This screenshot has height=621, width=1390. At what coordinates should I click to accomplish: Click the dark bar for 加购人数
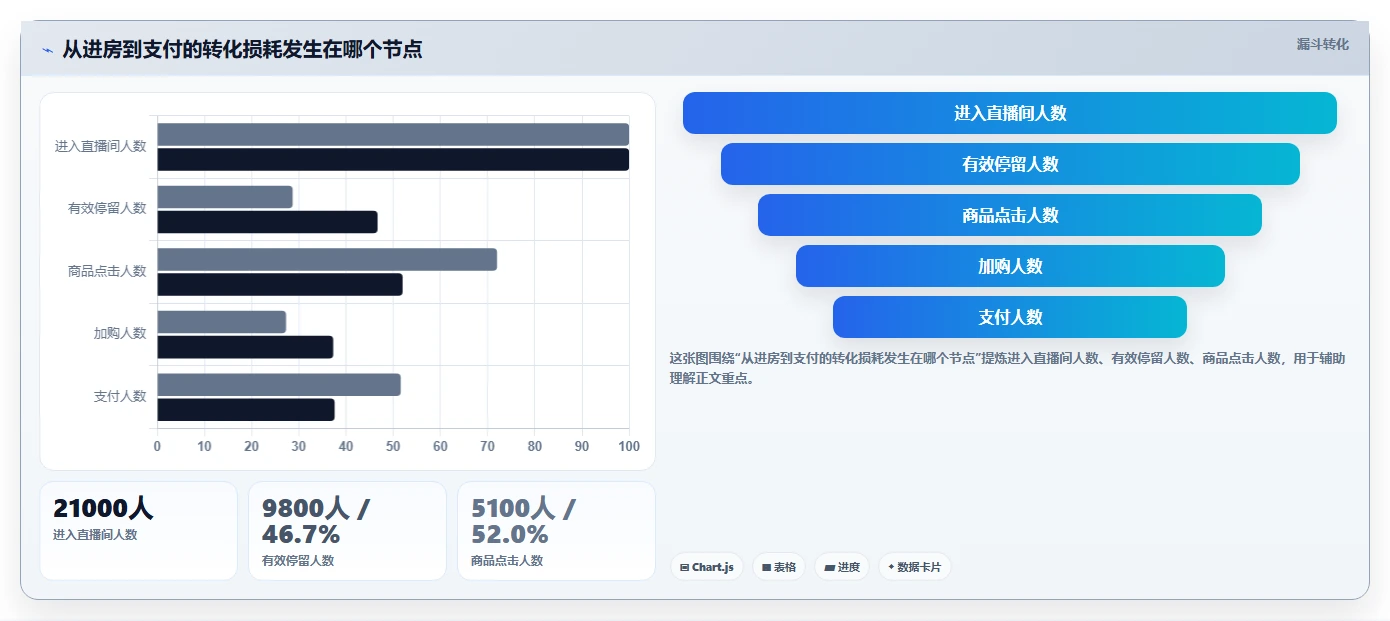[245, 347]
